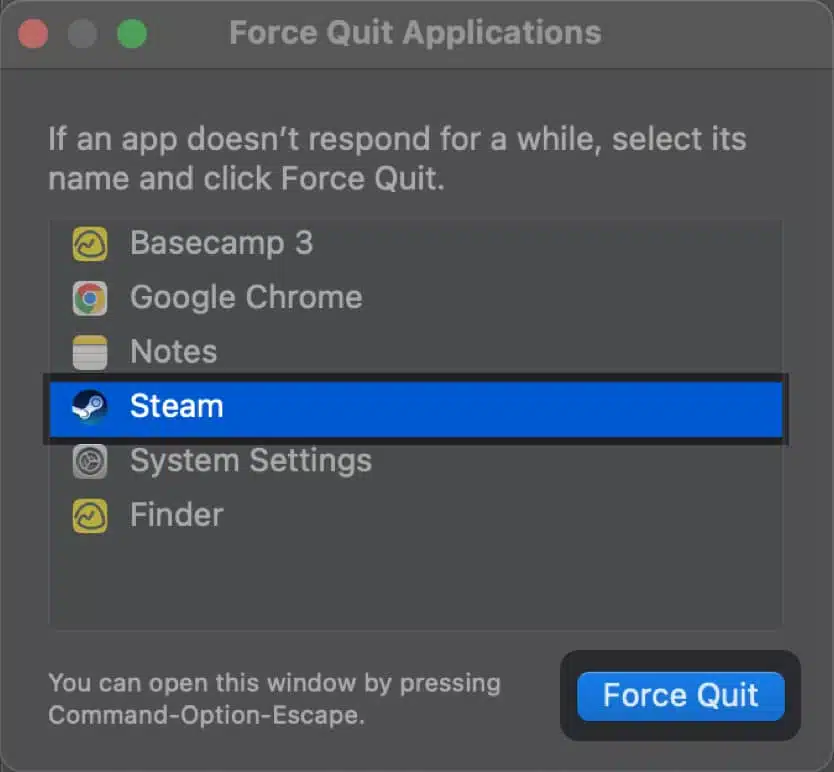Click the Google Chrome icon in the list
The image size is (834, 772).
pyautogui.click(x=89, y=297)
